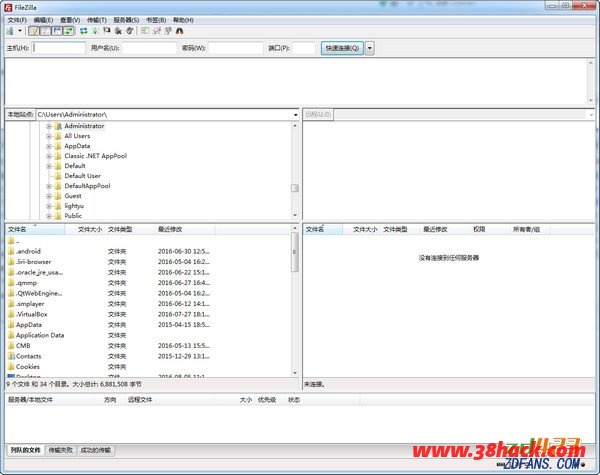This screenshot has height=475, width=600.
Task: Click the Administrator folder icon in tree
Action: pos(58,126)
